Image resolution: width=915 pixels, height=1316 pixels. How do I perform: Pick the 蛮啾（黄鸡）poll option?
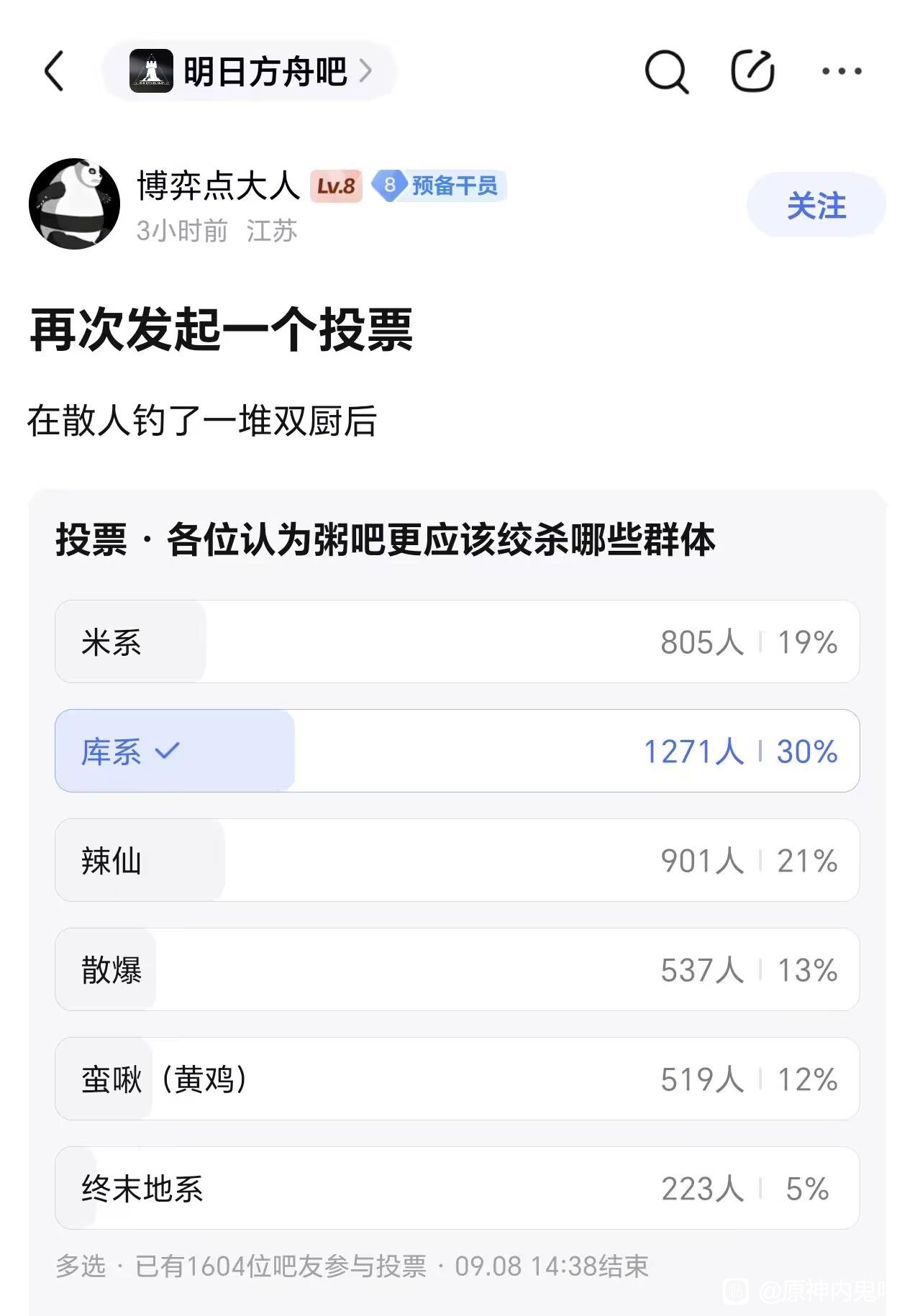(x=457, y=1079)
